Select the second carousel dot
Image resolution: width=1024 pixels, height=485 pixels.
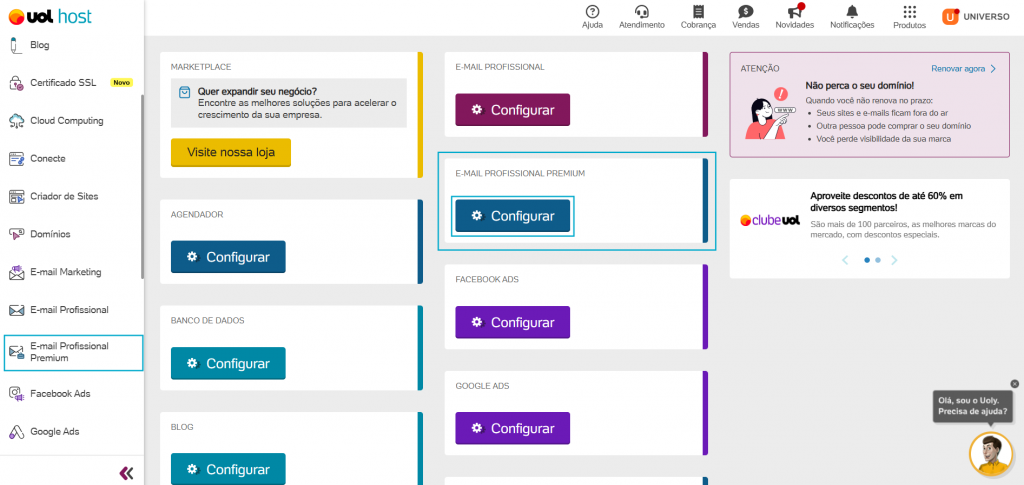(878, 260)
